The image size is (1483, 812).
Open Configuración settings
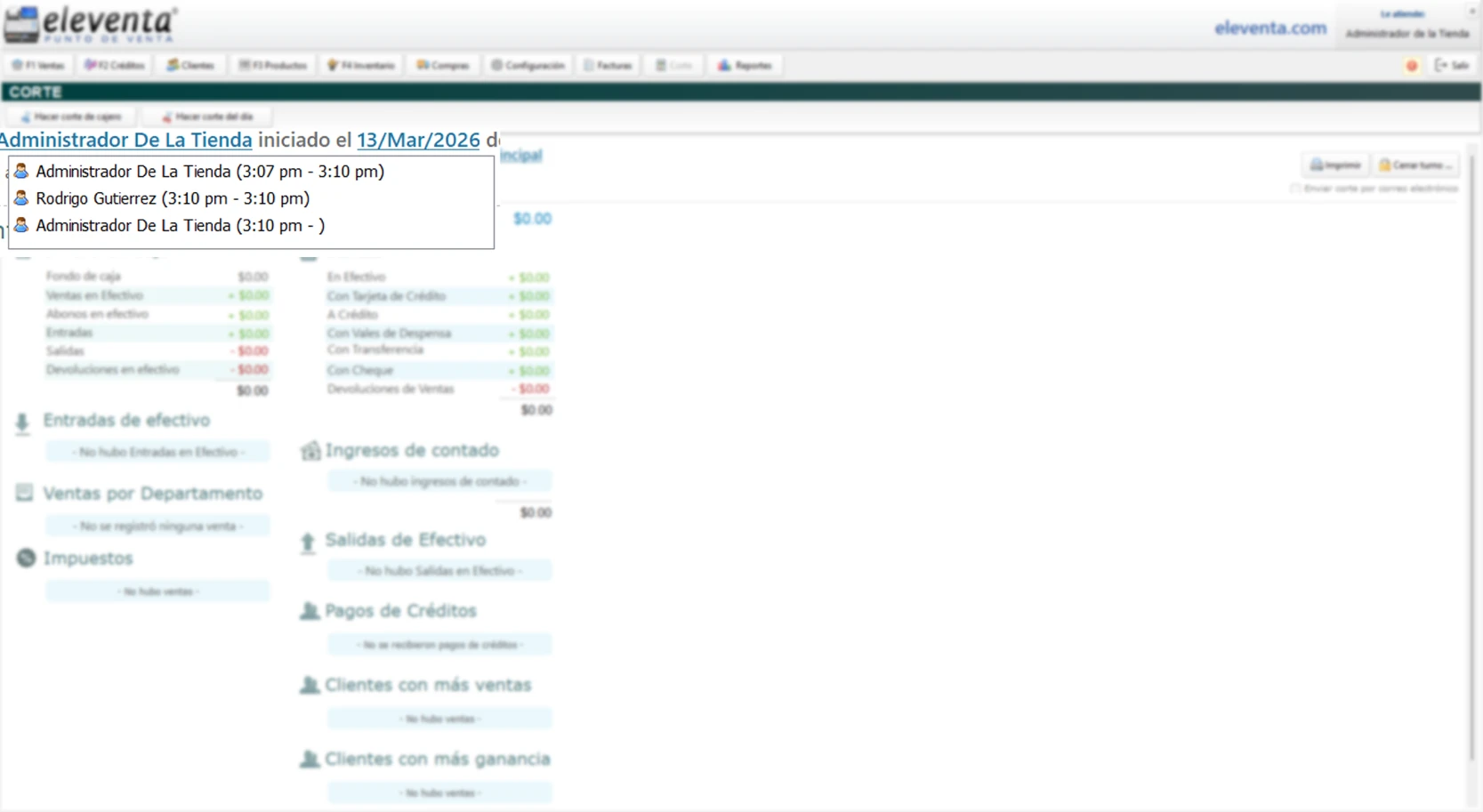[528, 66]
